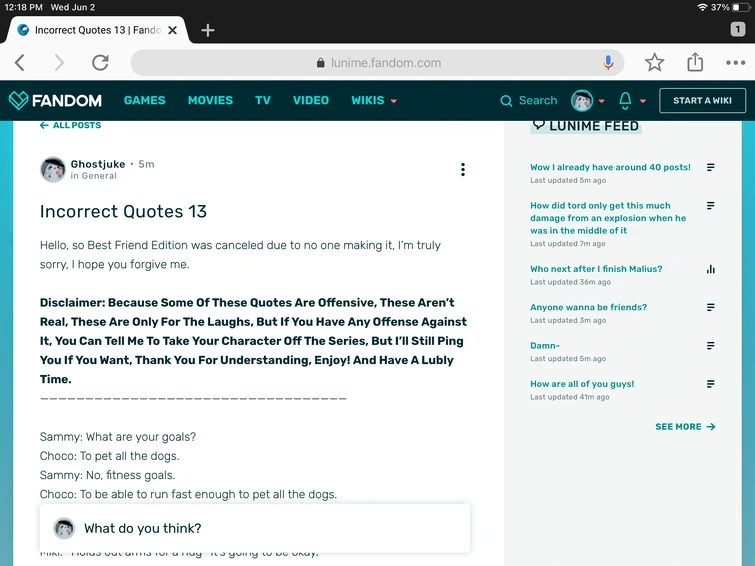Expand the WIKIS dropdown arrow
755x566 pixels.
click(x=393, y=101)
